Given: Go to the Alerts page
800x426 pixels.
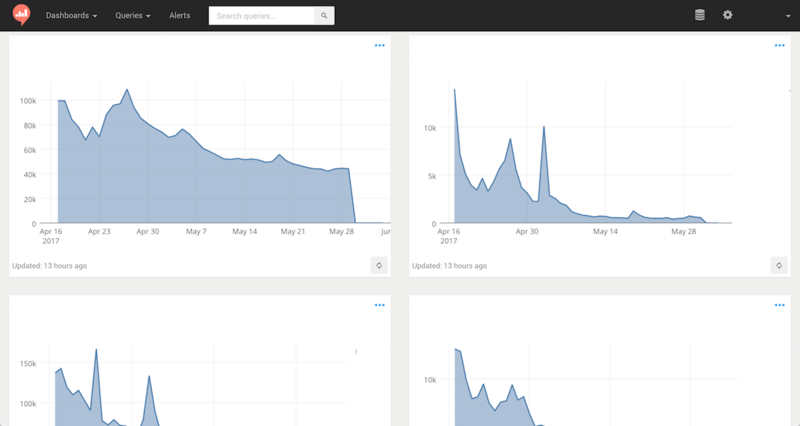Looking at the screenshot, I should coord(180,15).
